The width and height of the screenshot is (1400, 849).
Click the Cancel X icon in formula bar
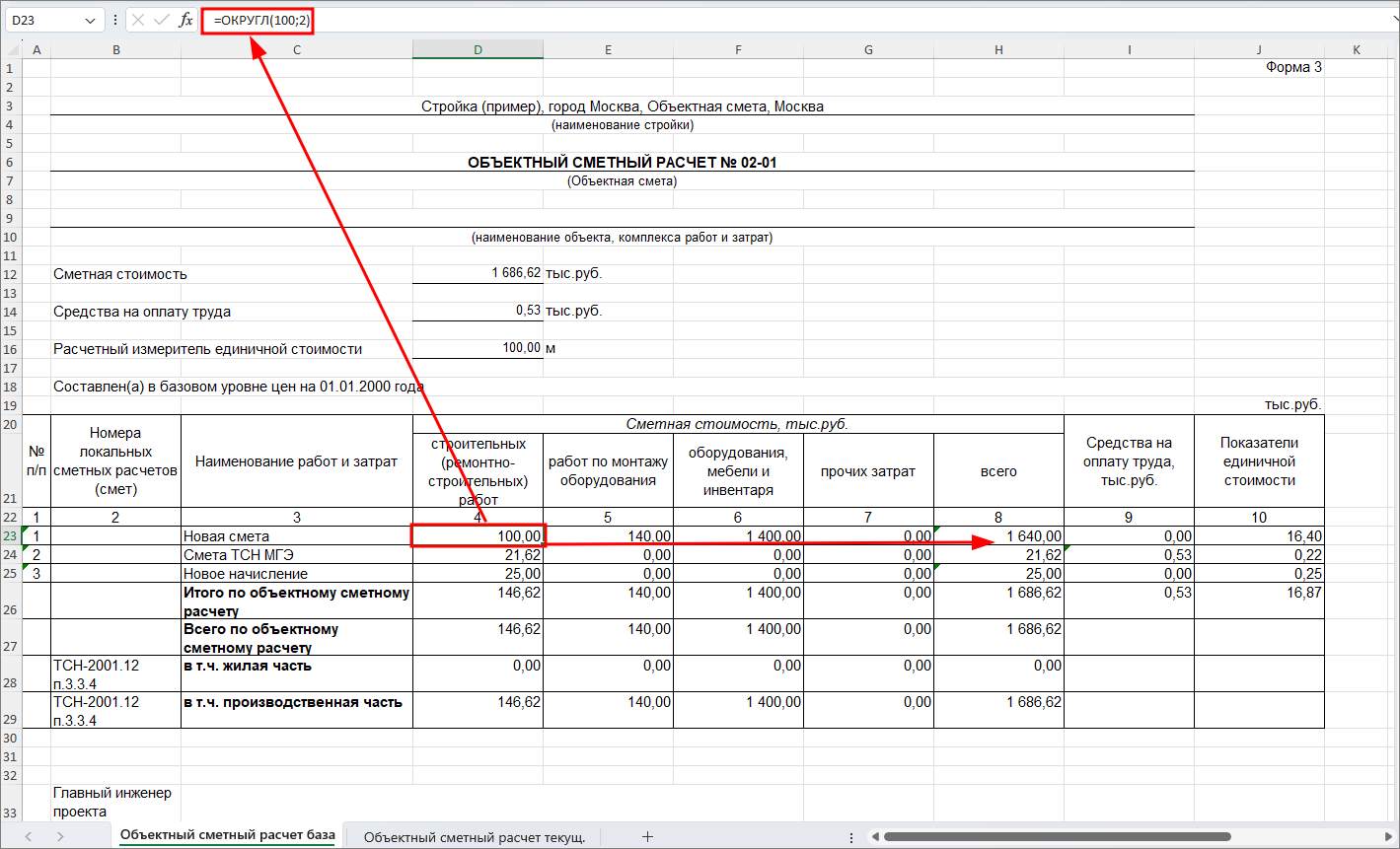coord(138,20)
